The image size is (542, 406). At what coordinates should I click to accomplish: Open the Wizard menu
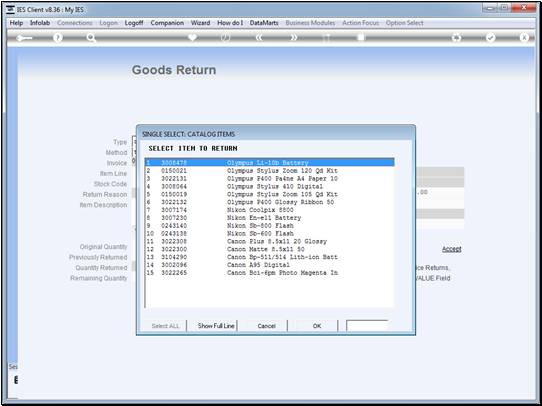tap(200, 23)
